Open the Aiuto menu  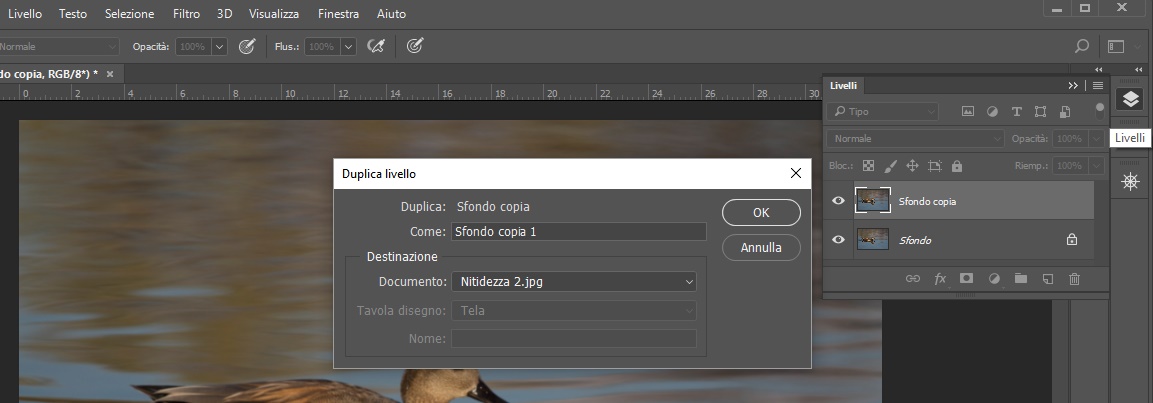tap(391, 14)
